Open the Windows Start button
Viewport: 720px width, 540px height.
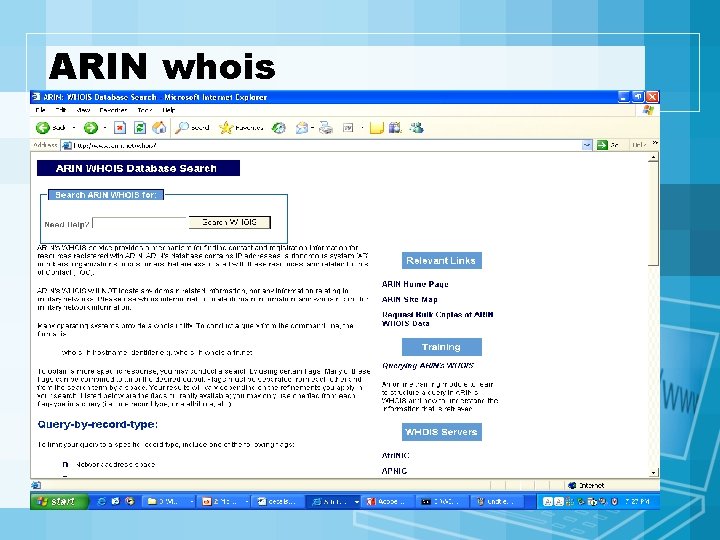click(x=60, y=501)
